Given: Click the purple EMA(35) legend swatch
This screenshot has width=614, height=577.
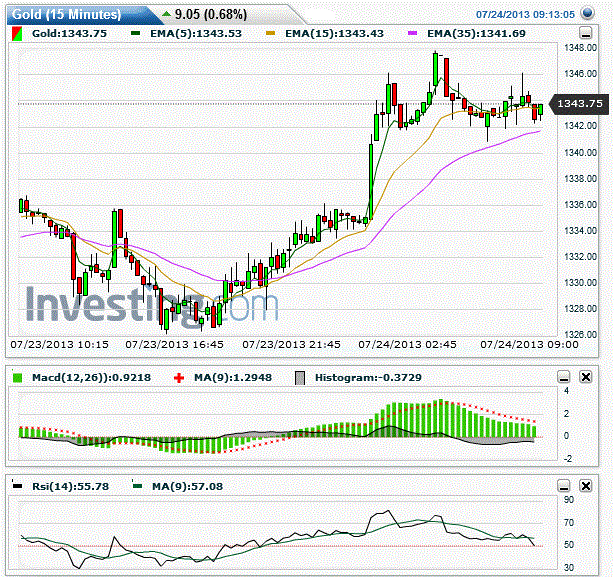Looking at the screenshot, I should click(413, 34).
